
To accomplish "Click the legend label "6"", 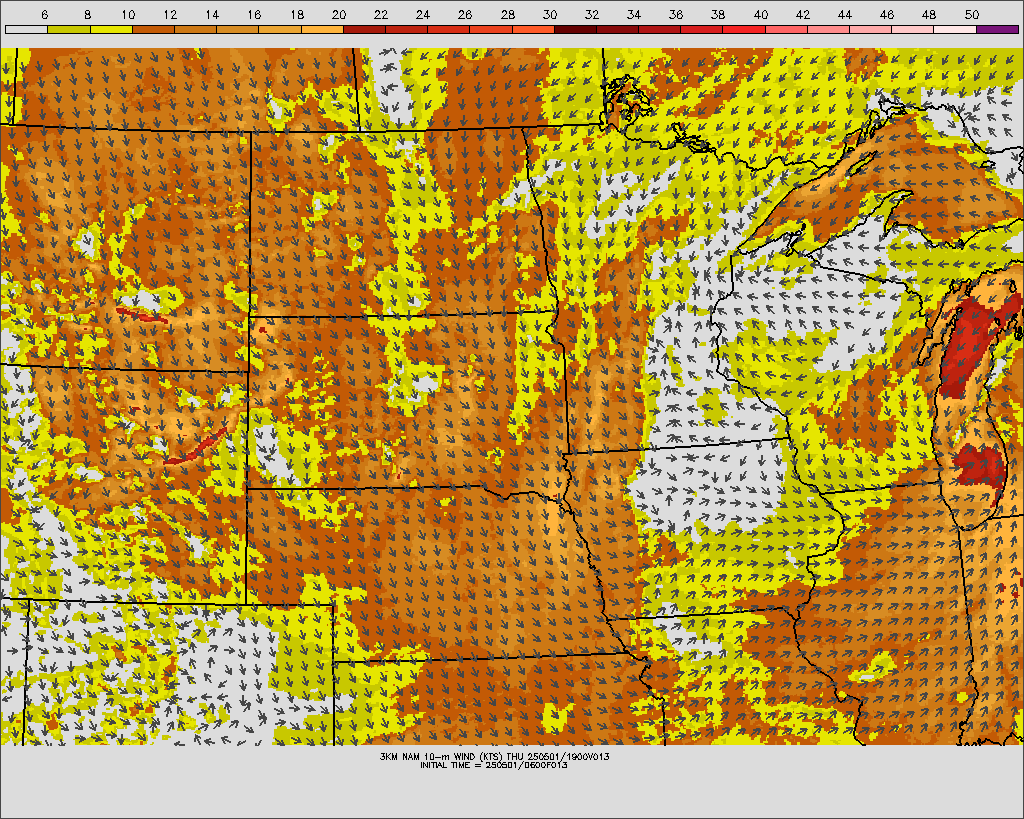I will pyautogui.click(x=44, y=14).
